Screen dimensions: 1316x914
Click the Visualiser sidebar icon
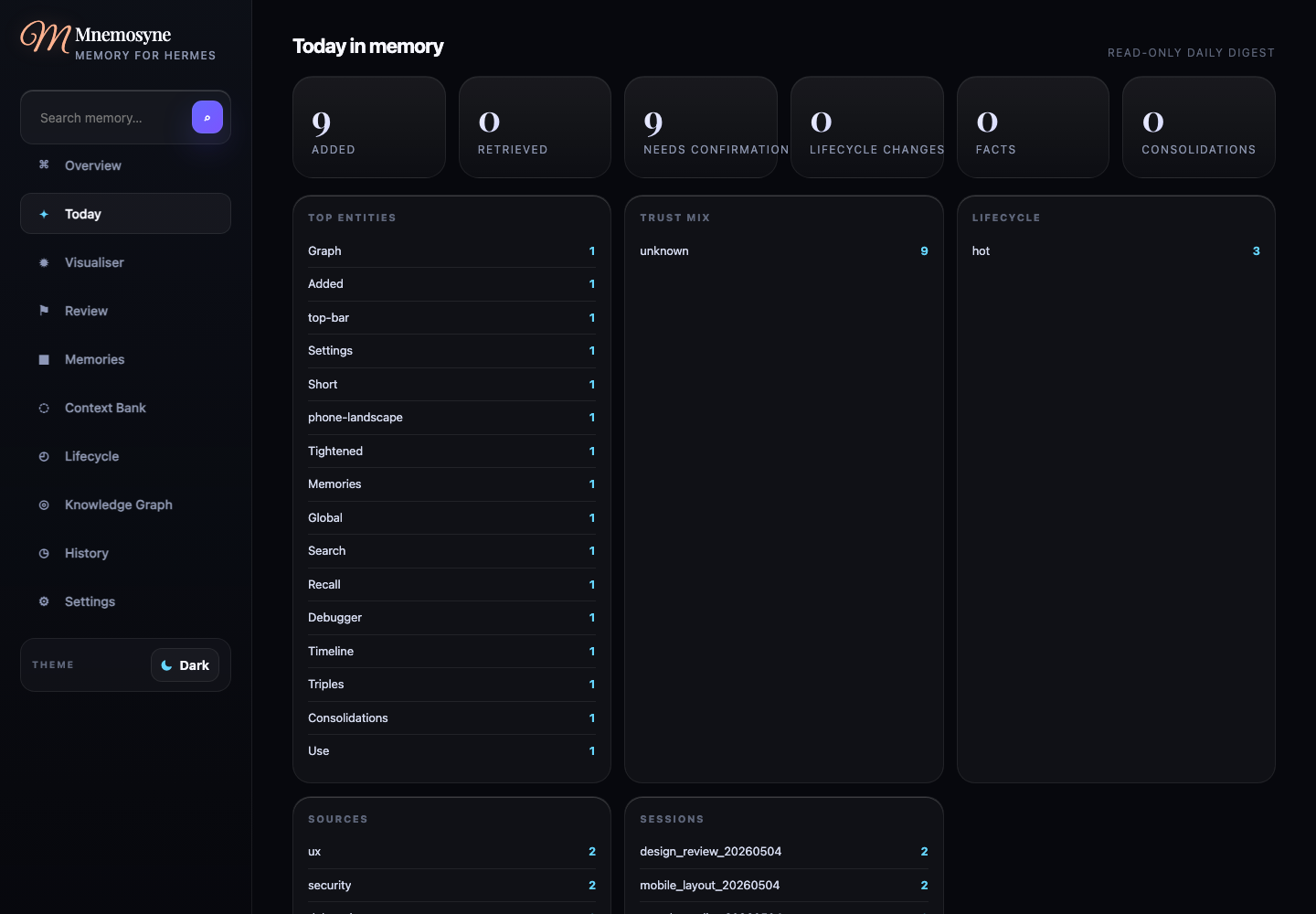(x=44, y=262)
